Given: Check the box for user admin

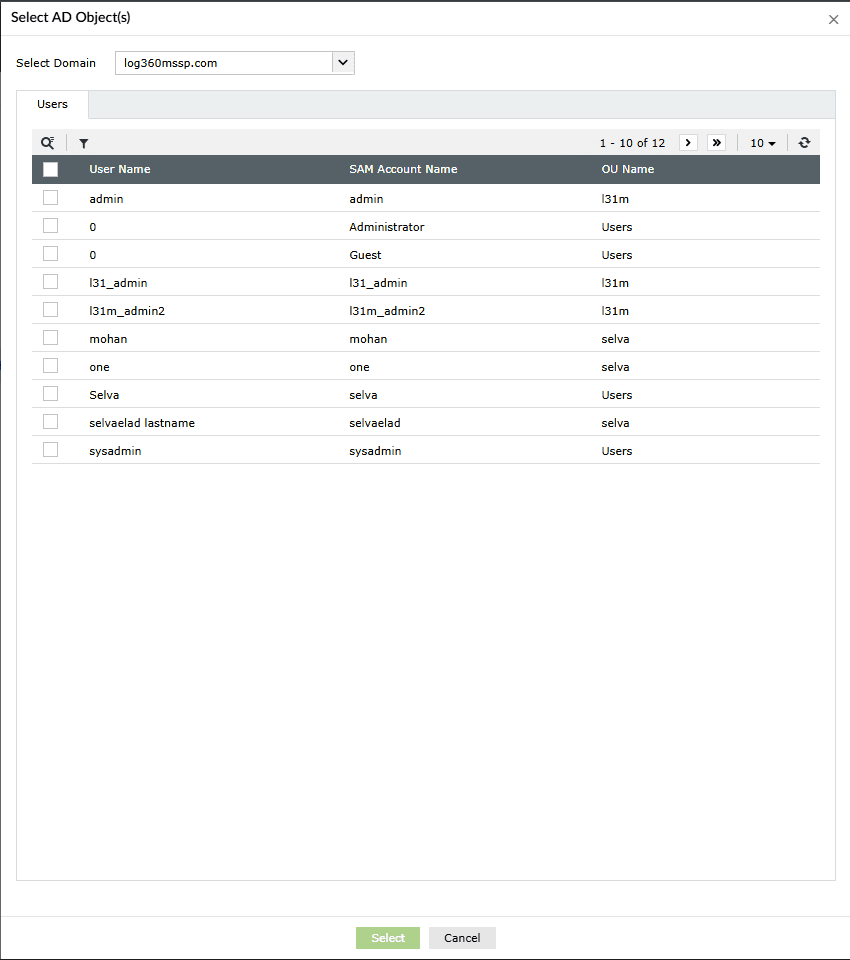Looking at the screenshot, I should (x=50, y=198).
